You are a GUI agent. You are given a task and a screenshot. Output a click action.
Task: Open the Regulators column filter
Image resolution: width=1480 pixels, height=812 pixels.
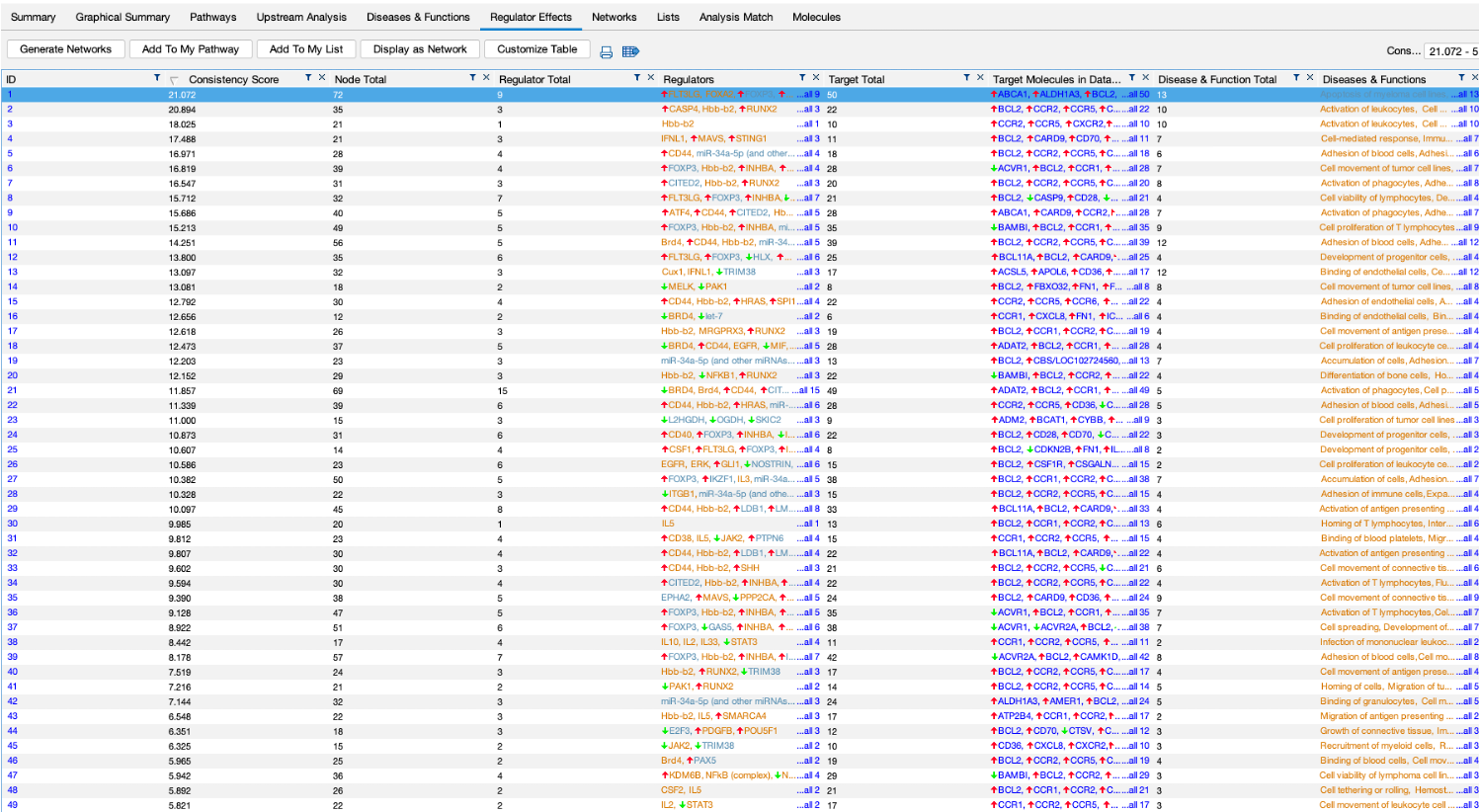tap(802, 78)
